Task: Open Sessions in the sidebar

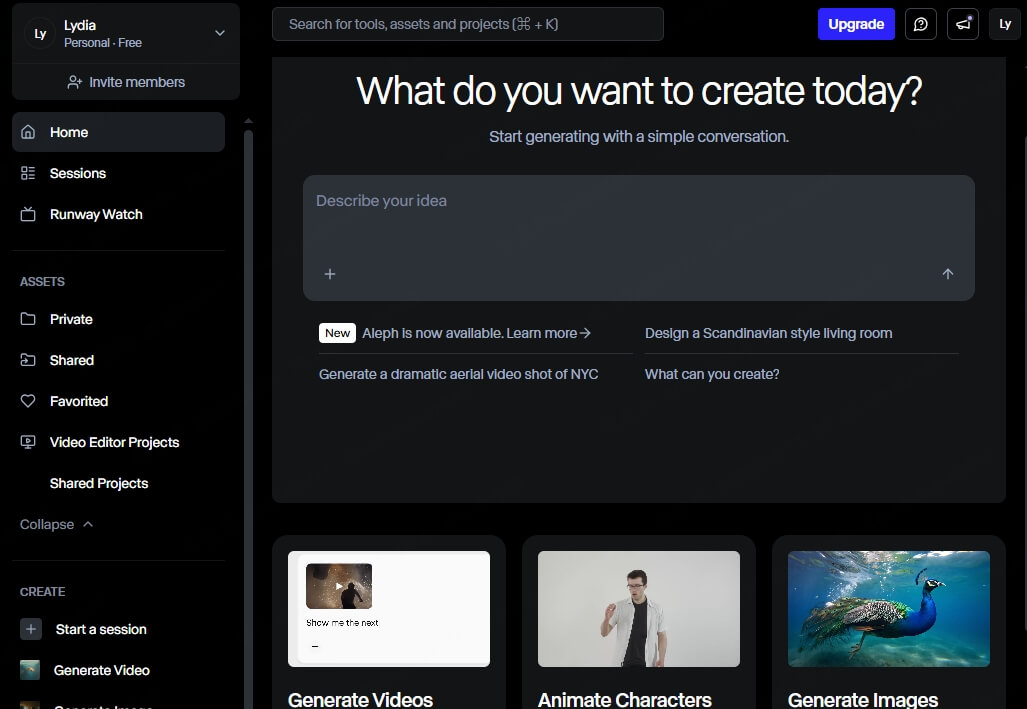Action: point(119,173)
